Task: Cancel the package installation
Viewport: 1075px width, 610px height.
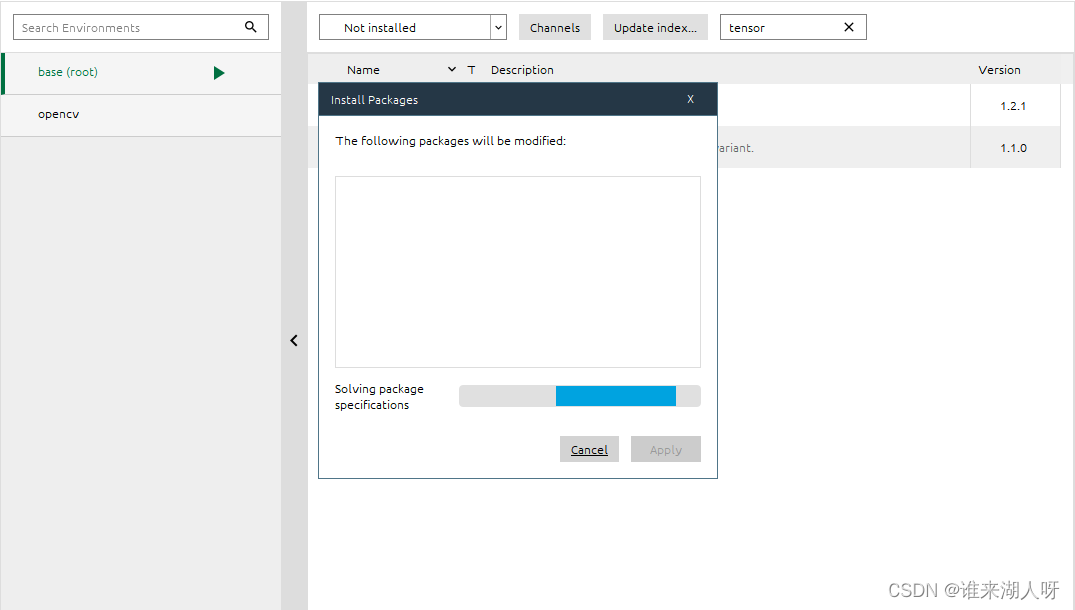Action: tap(589, 449)
